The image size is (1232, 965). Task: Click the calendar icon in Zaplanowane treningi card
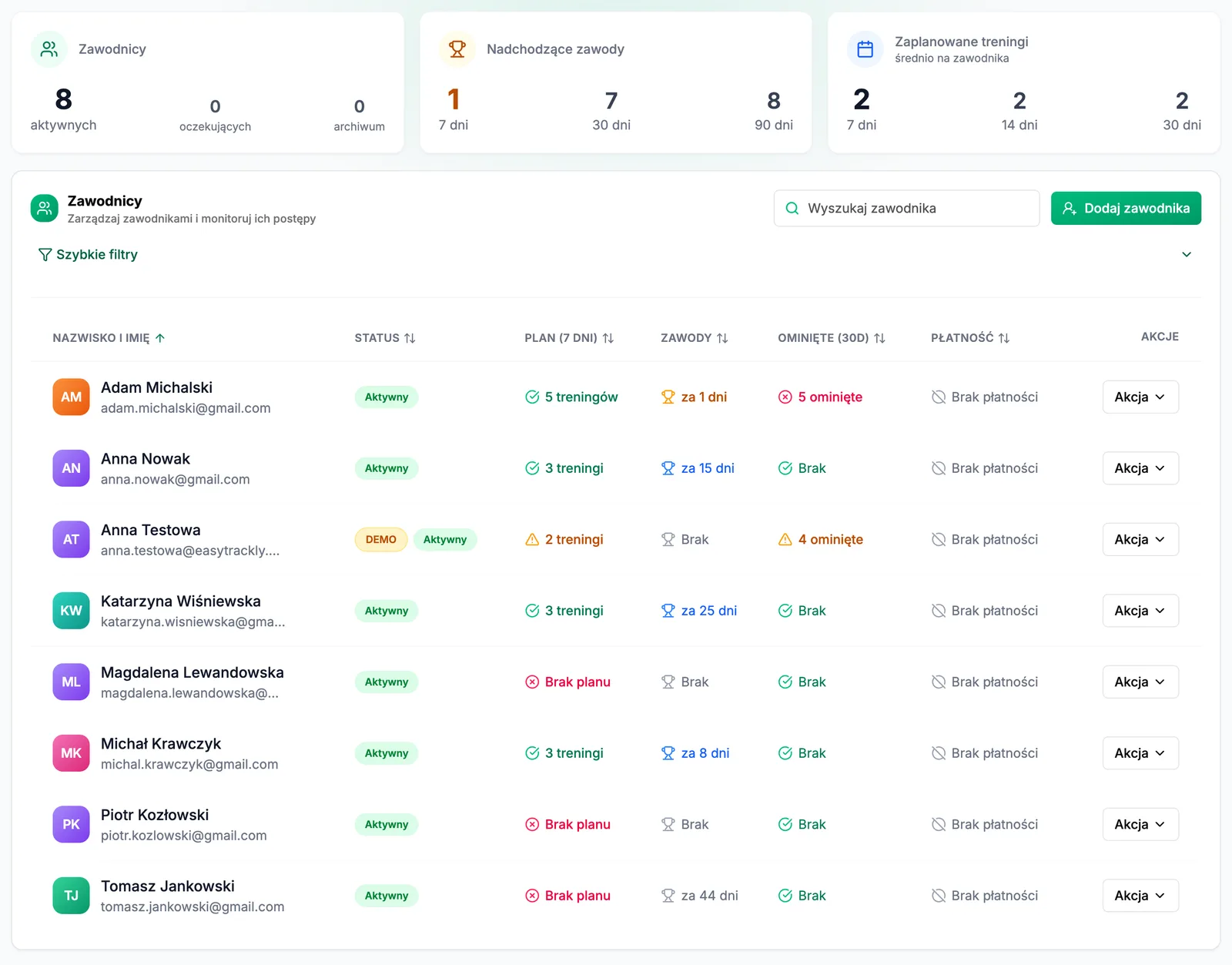click(865, 49)
